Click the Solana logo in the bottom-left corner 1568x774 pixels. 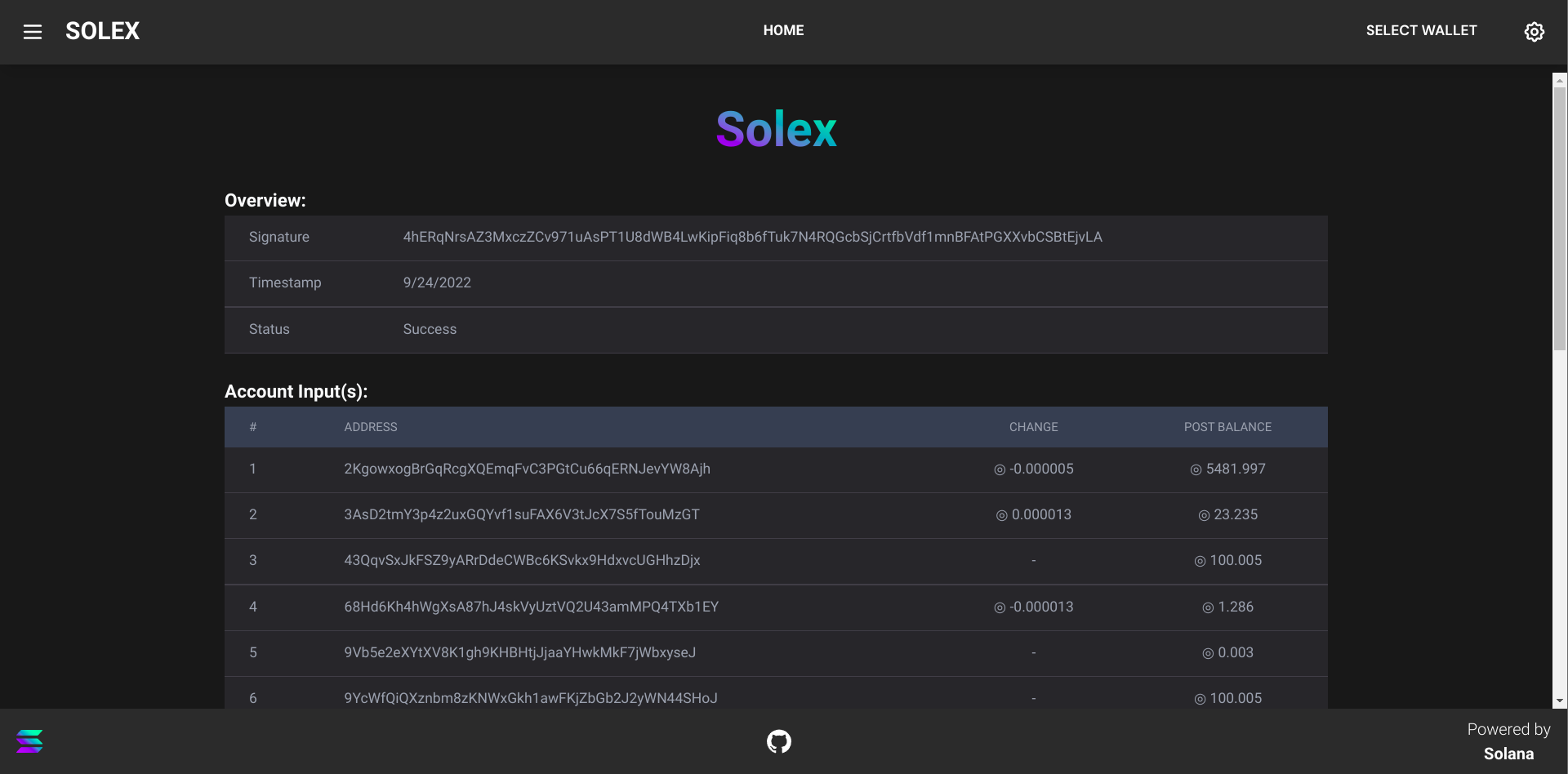[29, 741]
